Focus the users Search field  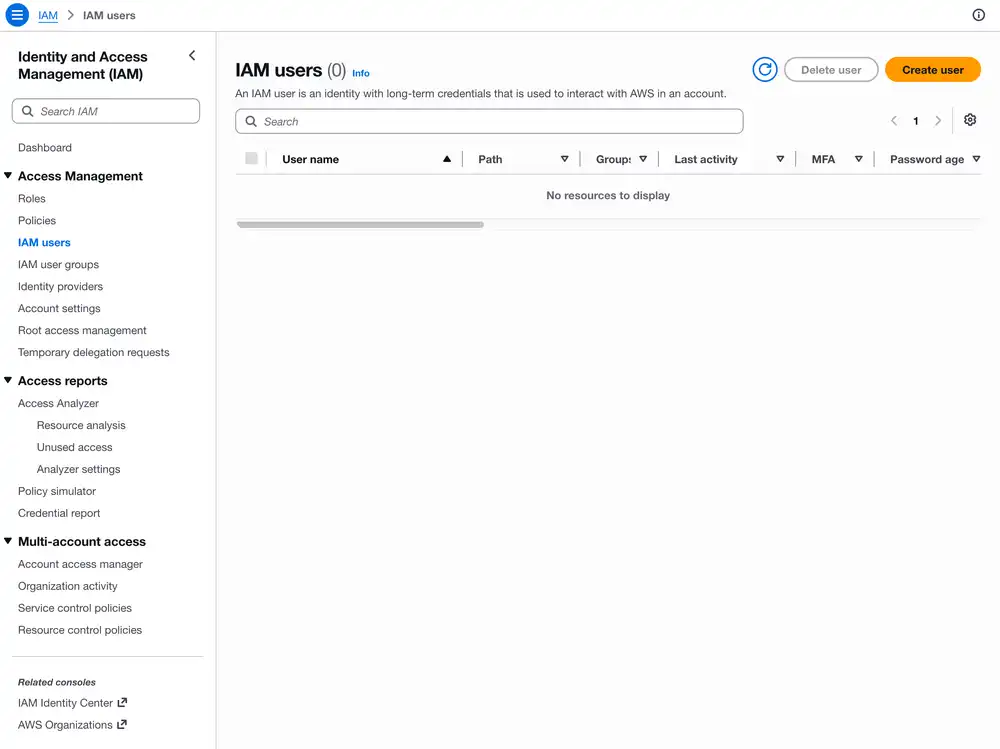(489, 121)
